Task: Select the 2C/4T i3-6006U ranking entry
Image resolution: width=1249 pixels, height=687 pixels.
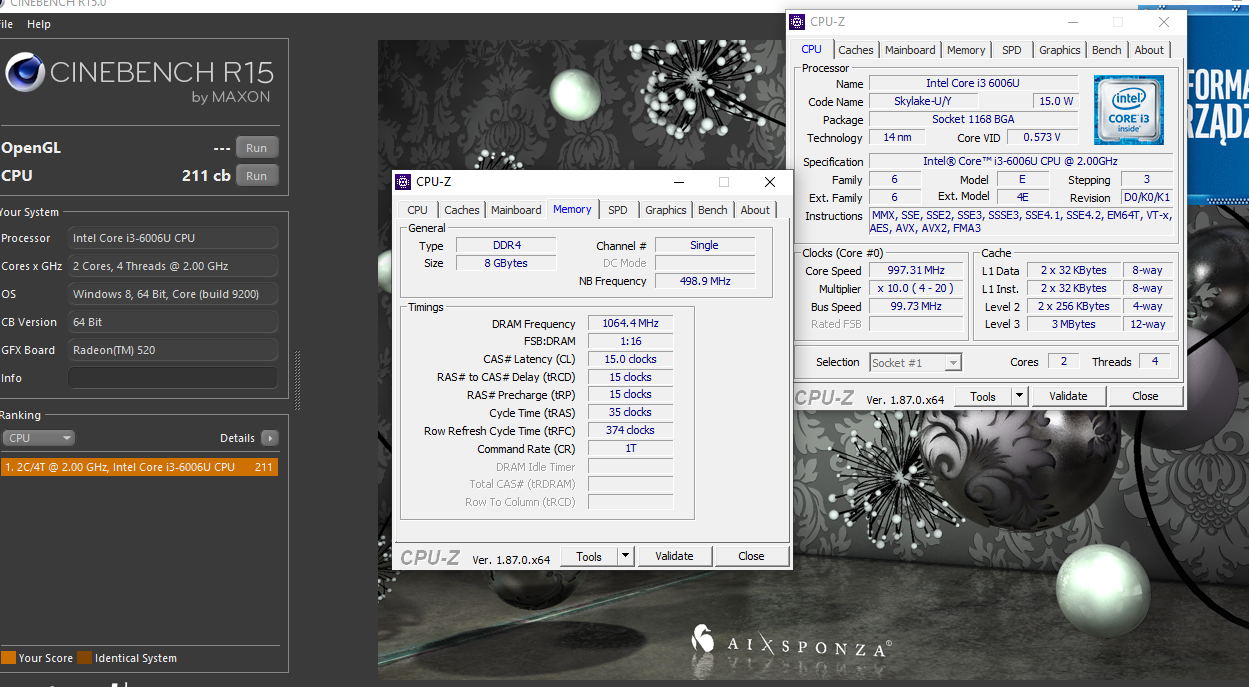Action: coord(139,467)
